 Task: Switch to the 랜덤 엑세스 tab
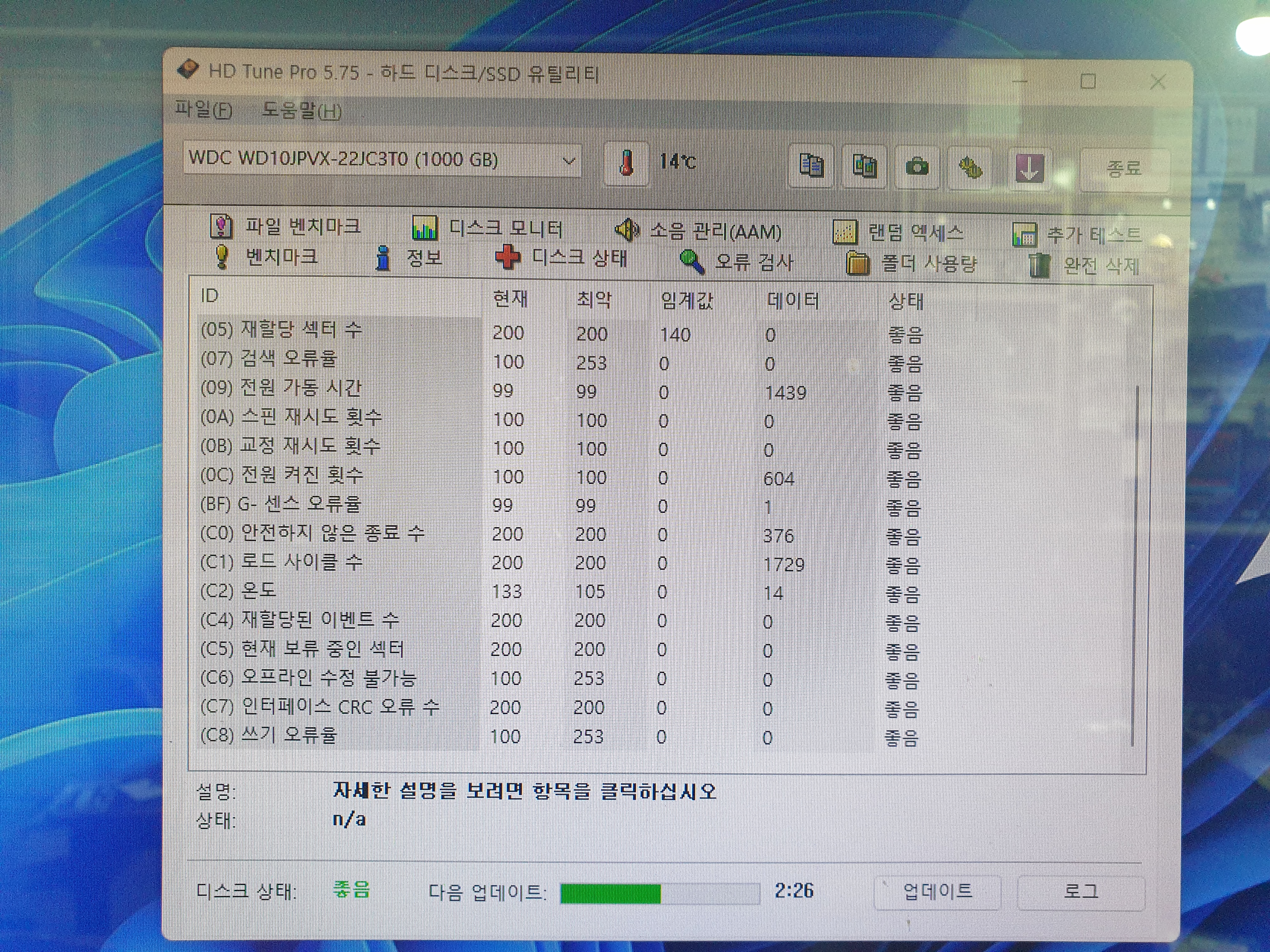point(899,232)
